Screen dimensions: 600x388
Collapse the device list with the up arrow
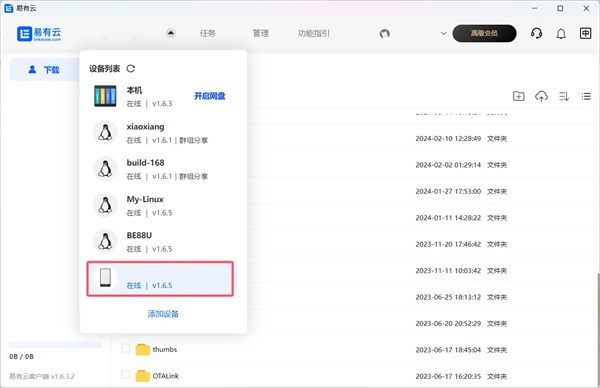(171, 33)
